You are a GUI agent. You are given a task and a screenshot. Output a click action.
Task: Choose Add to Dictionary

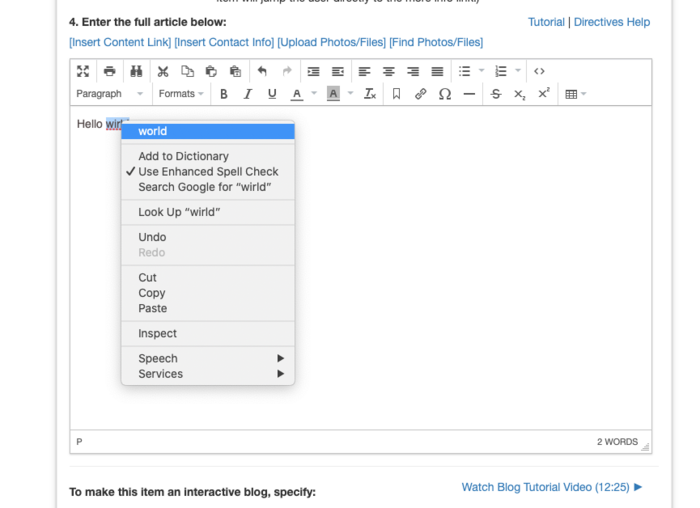208,156
